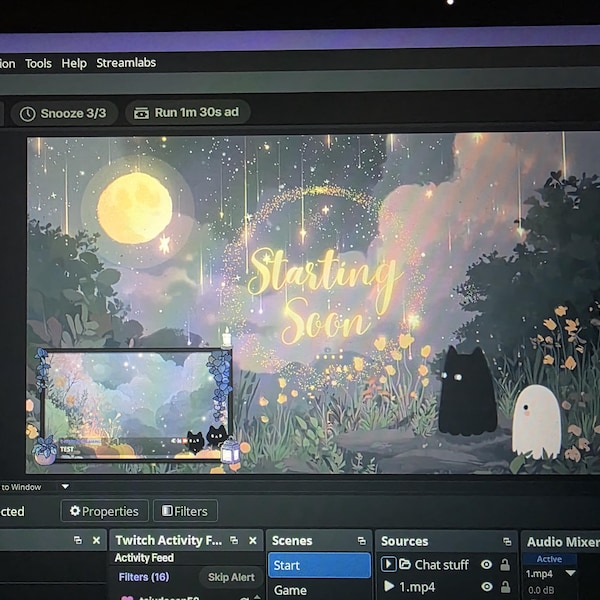
Task: Click the Chat stuff folder icon
Action: point(404,564)
